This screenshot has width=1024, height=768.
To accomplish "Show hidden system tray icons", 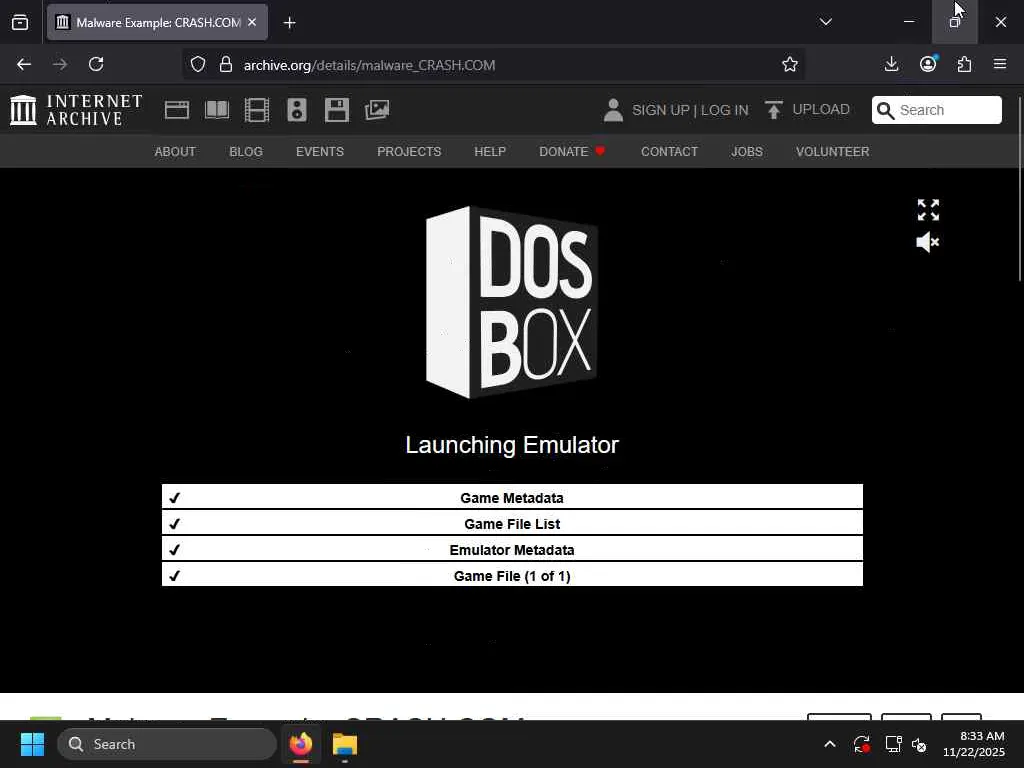I will [829, 744].
